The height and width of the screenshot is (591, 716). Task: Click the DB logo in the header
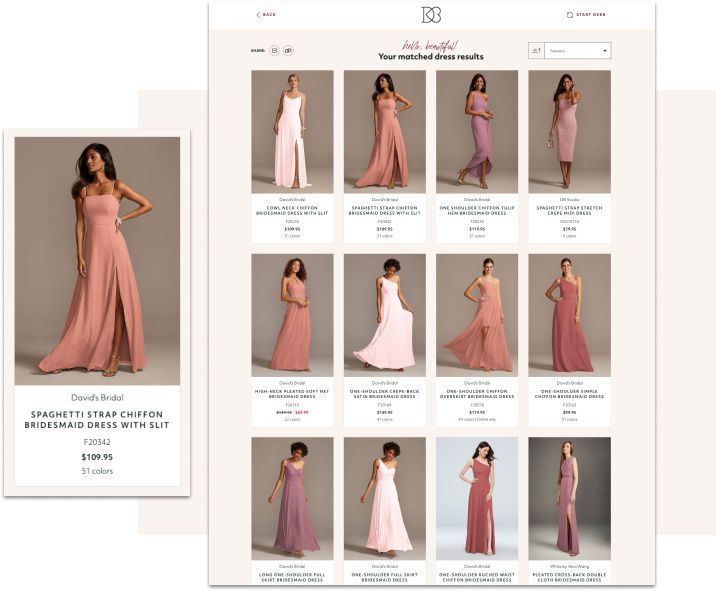point(431,15)
